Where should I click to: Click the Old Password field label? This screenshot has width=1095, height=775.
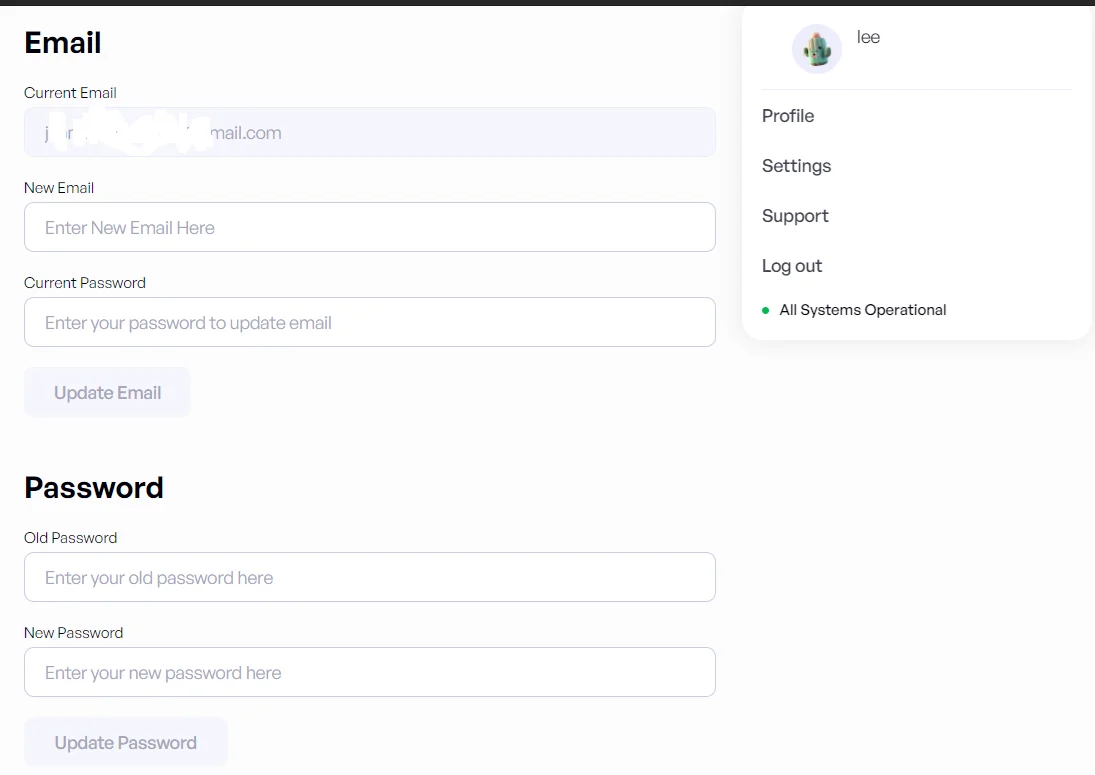[x=71, y=538]
